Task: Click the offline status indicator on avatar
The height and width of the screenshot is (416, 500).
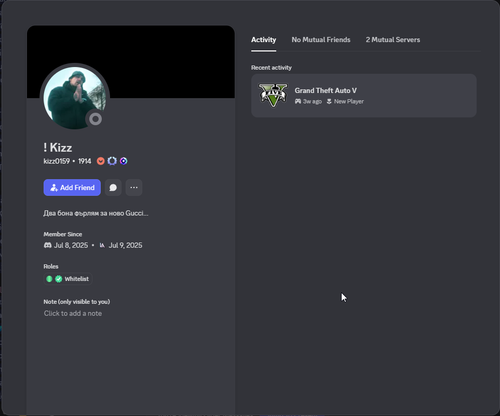Action: click(95, 119)
